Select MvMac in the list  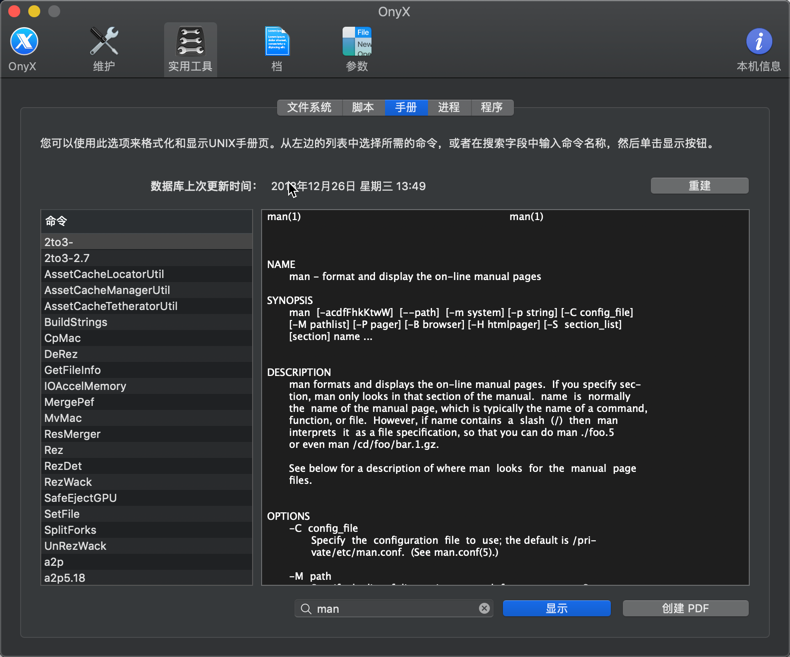pos(146,418)
